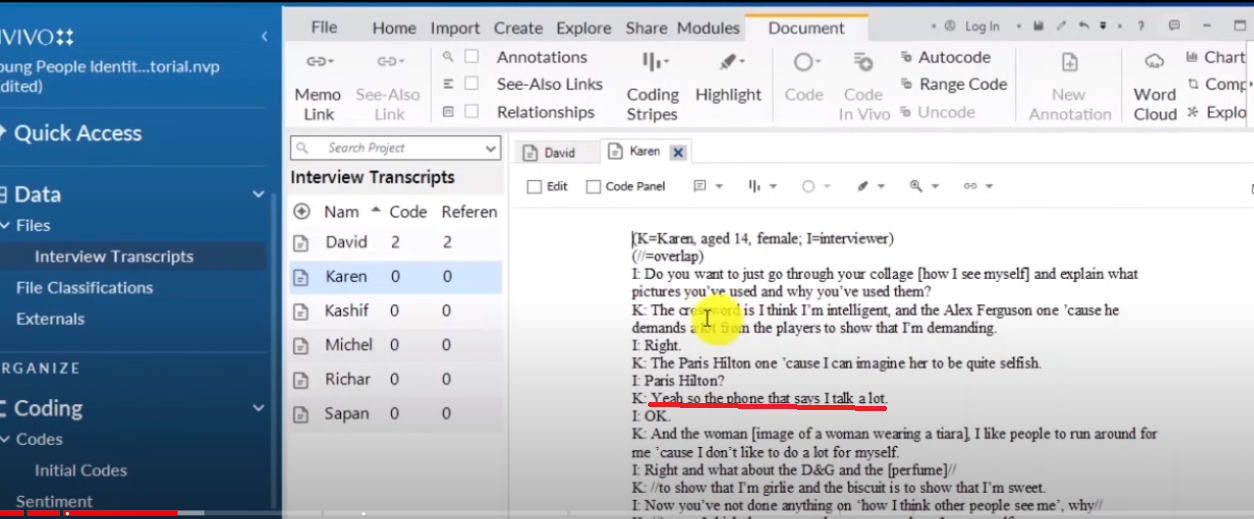Click the See-Also Link ribbon icon
This screenshot has width=1254, height=519.
[x=389, y=62]
